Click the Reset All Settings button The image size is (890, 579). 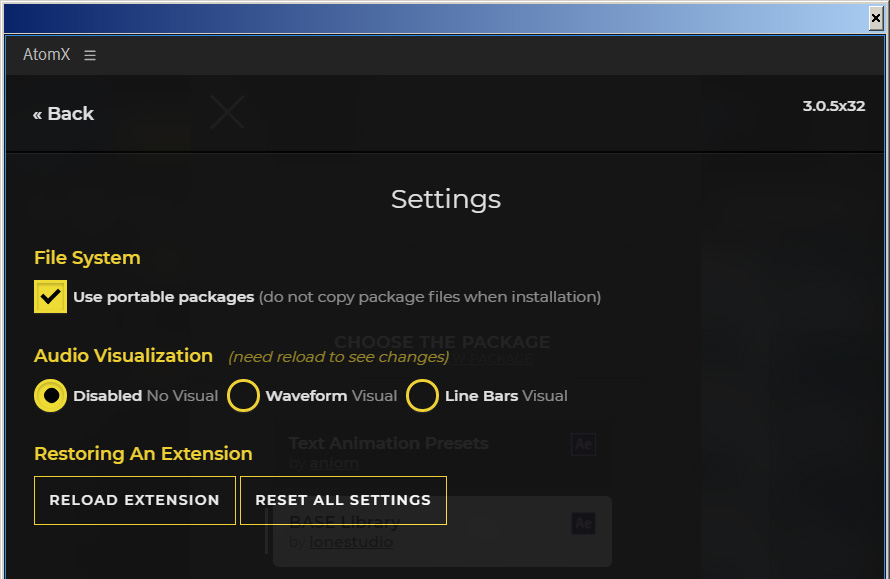pos(343,500)
